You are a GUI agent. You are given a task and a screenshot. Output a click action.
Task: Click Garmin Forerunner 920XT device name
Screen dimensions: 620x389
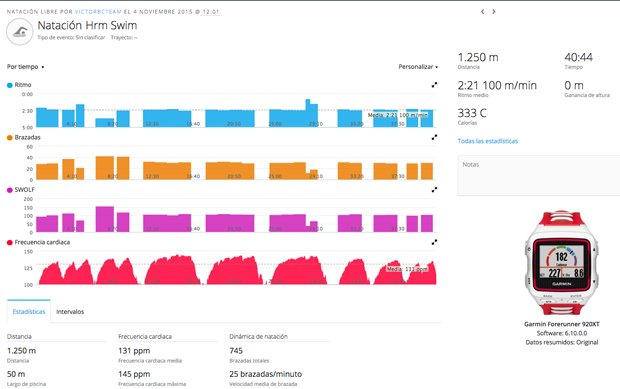(561, 324)
